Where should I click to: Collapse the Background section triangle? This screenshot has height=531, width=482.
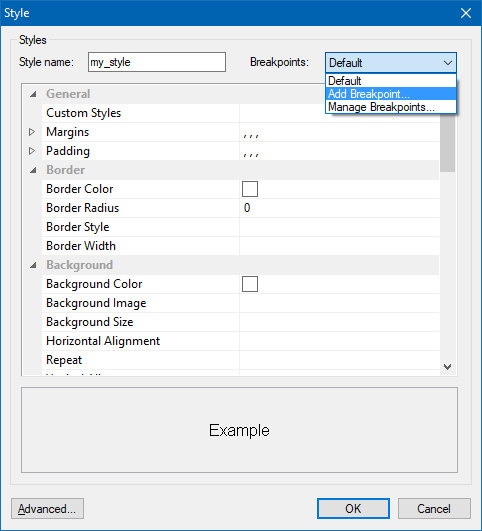[33, 265]
